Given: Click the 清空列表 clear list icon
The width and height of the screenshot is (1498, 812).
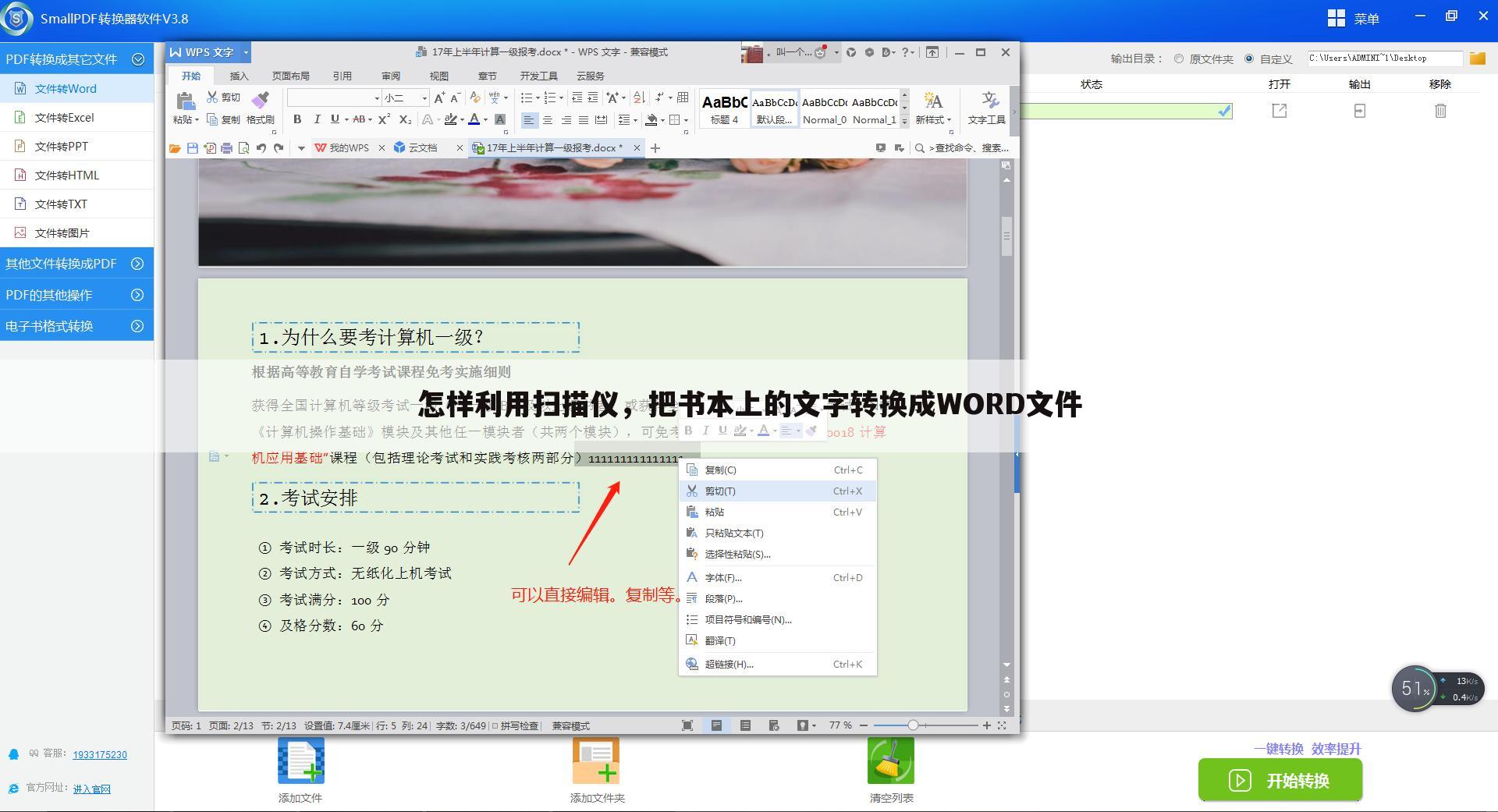Looking at the screenshot, I should pyautogui.click(x=890, y=760).
